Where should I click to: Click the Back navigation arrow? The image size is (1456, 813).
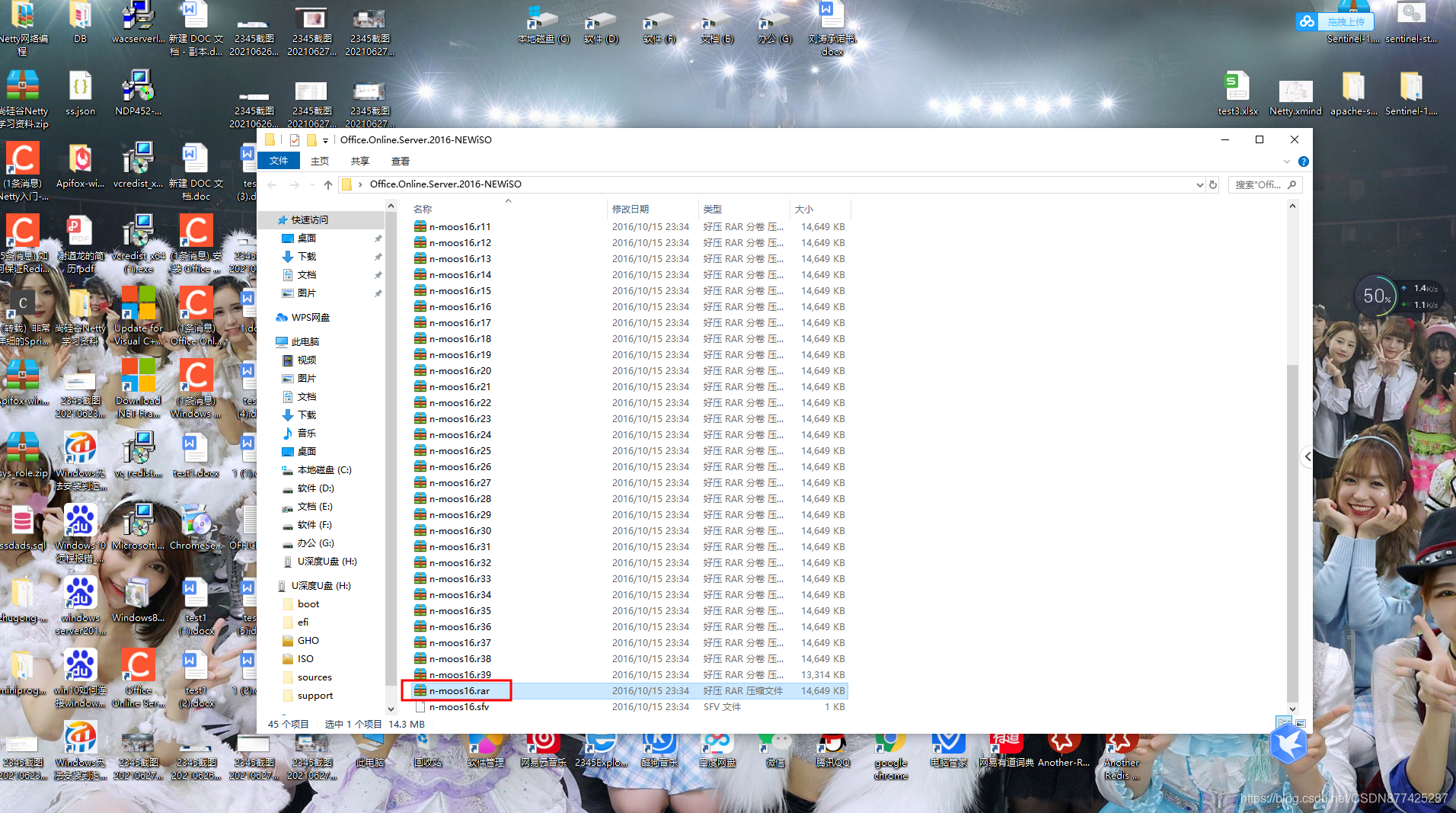click(273, 184)
